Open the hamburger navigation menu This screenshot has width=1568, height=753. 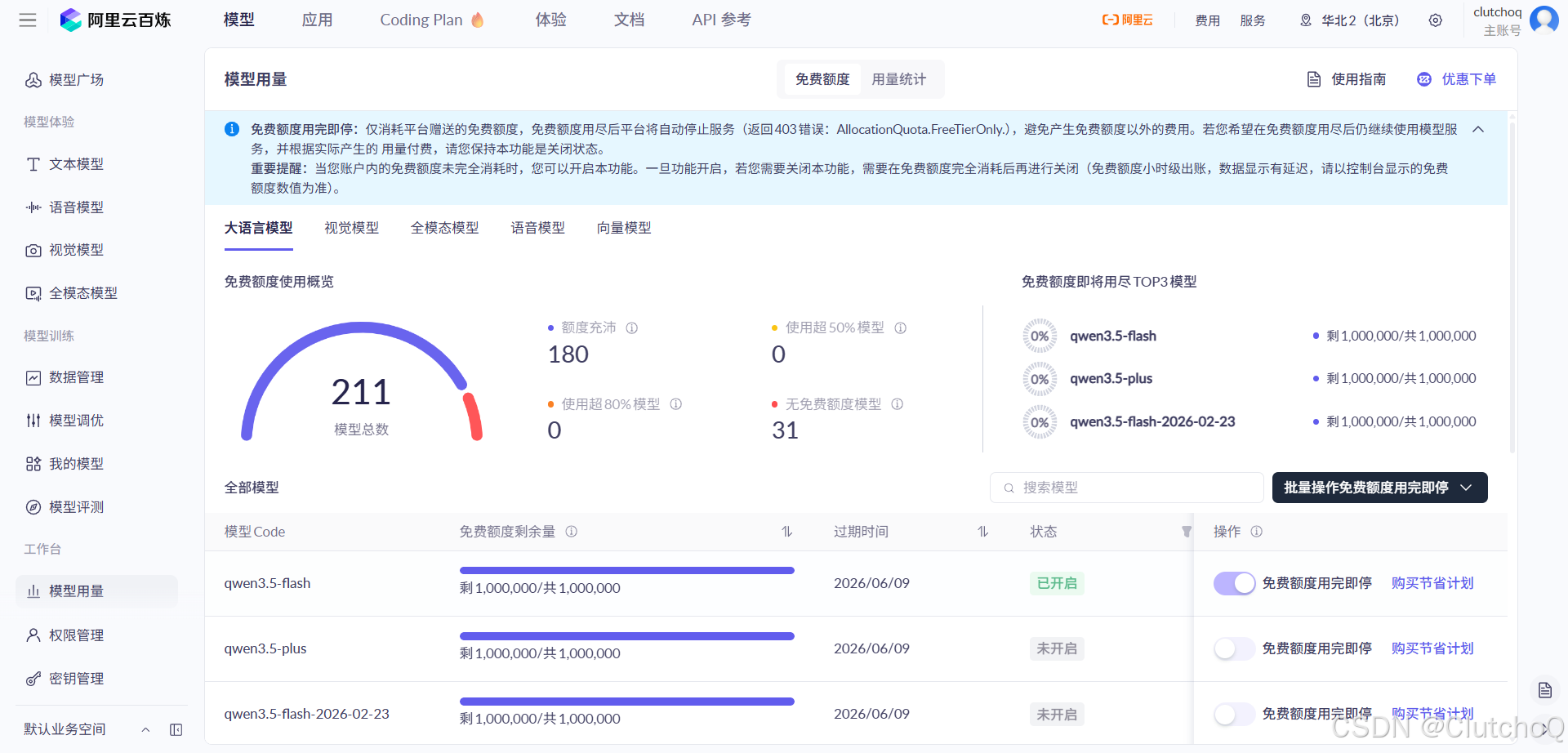(x=28, y=20)
